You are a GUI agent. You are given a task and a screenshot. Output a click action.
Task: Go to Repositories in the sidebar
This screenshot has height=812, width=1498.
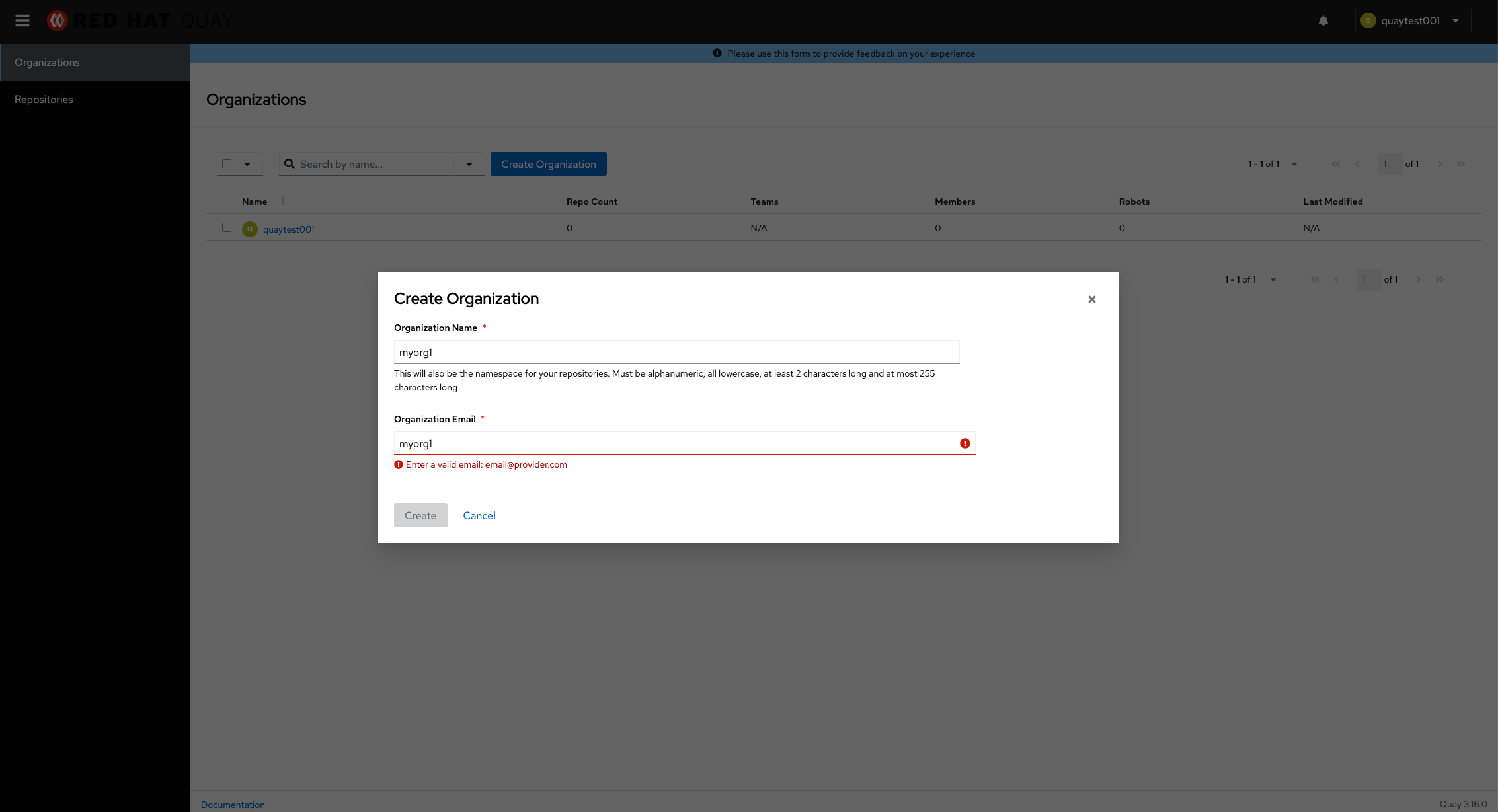(x=44, y=99)
